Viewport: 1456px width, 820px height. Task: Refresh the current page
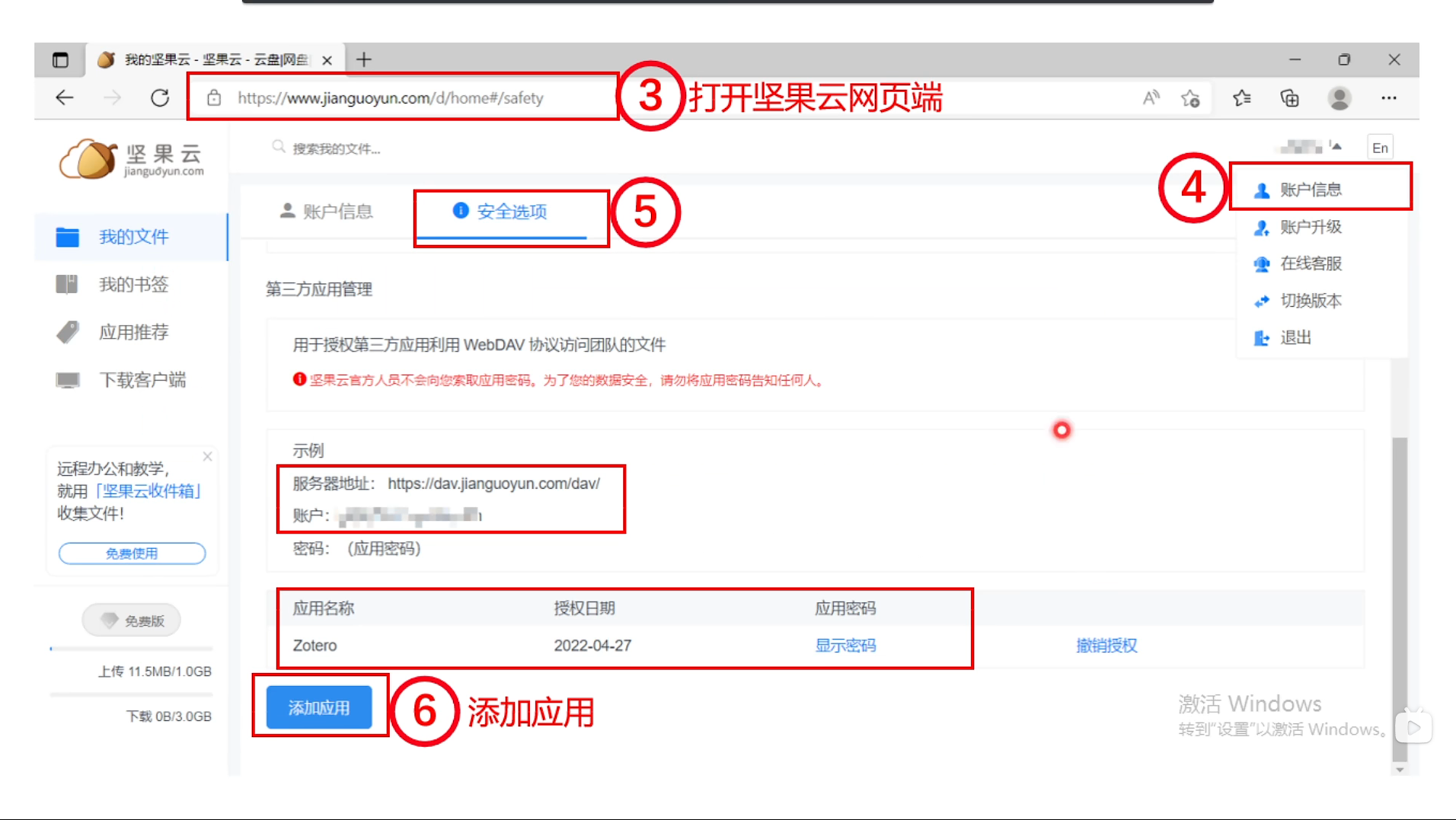coord(160,97)
